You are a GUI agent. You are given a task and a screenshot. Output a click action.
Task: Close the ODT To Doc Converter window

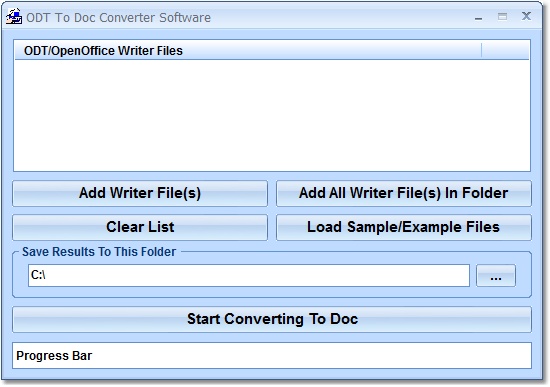point(526,16)
